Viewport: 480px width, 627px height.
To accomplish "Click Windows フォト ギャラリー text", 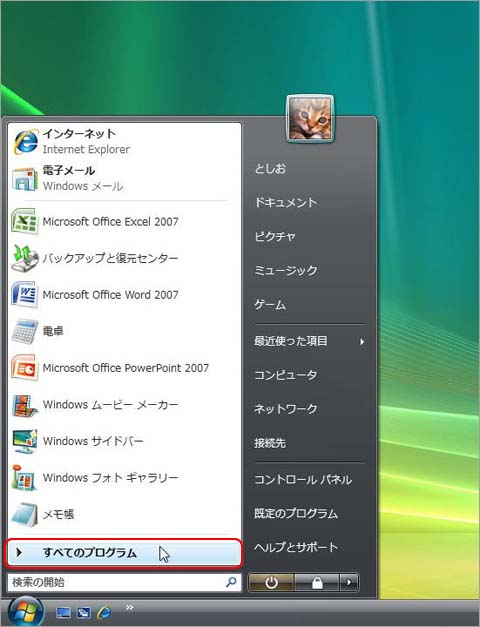I will pyautogui.click(x=110, y=478).
